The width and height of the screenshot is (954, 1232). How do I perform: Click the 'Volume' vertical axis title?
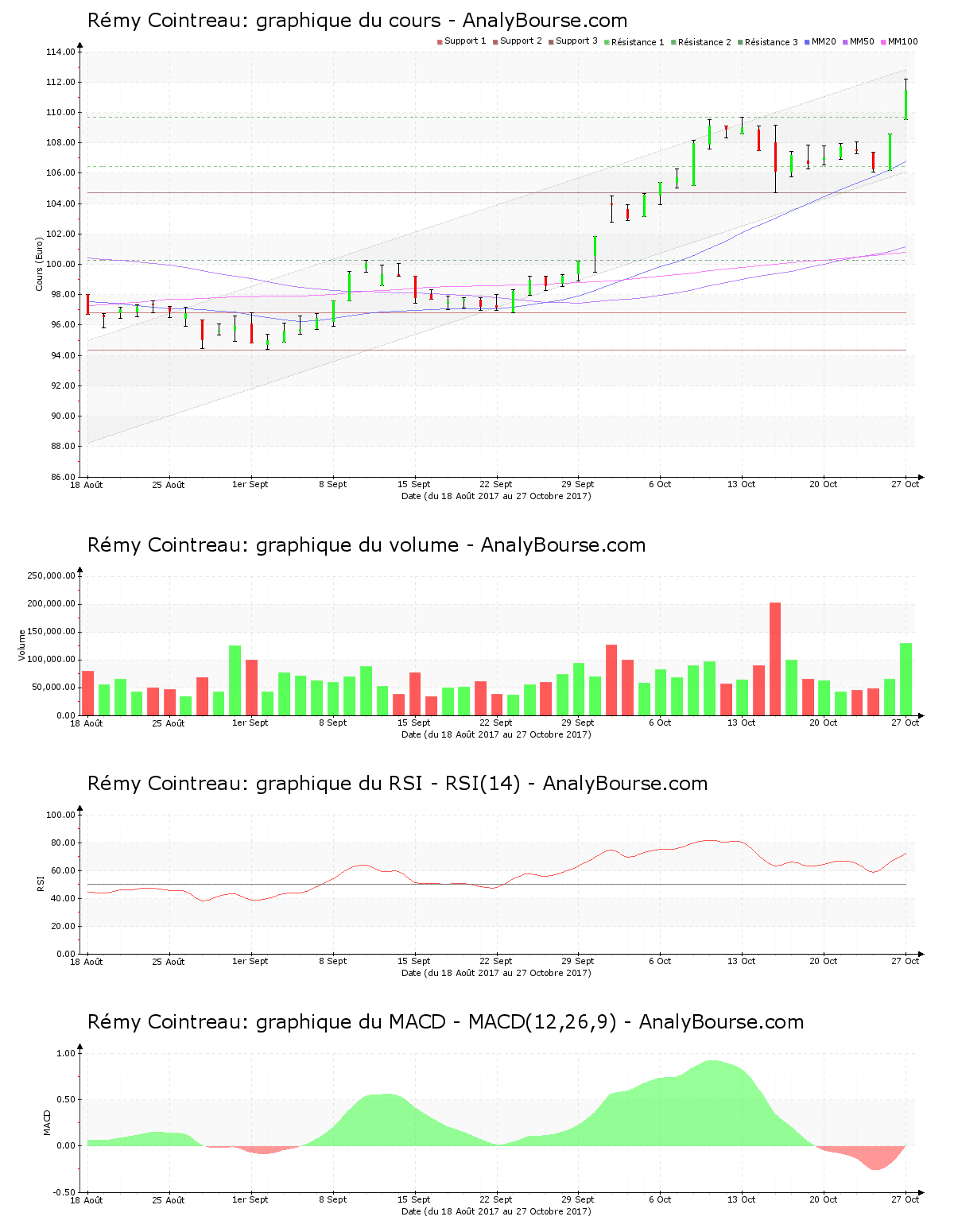point(22,645)
